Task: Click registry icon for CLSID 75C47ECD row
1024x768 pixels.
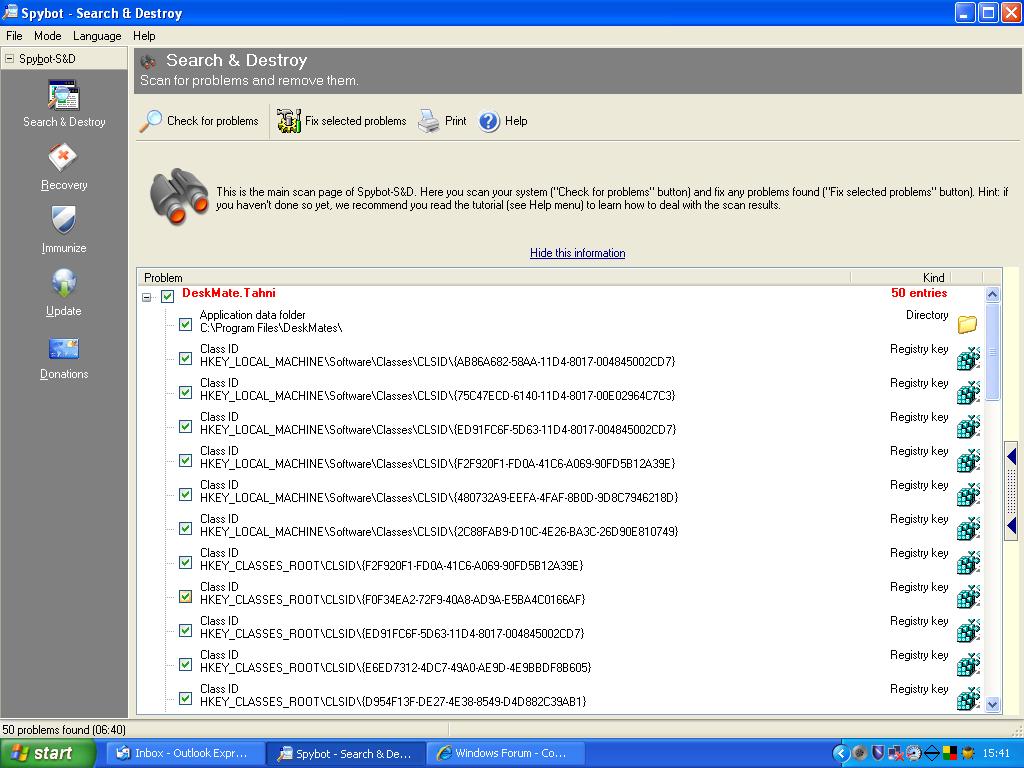Action: [968, 392]
